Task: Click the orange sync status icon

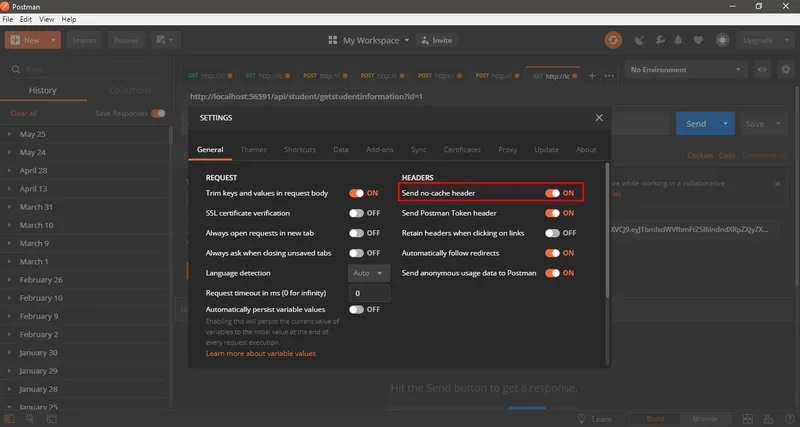Action: coord(613,40)
